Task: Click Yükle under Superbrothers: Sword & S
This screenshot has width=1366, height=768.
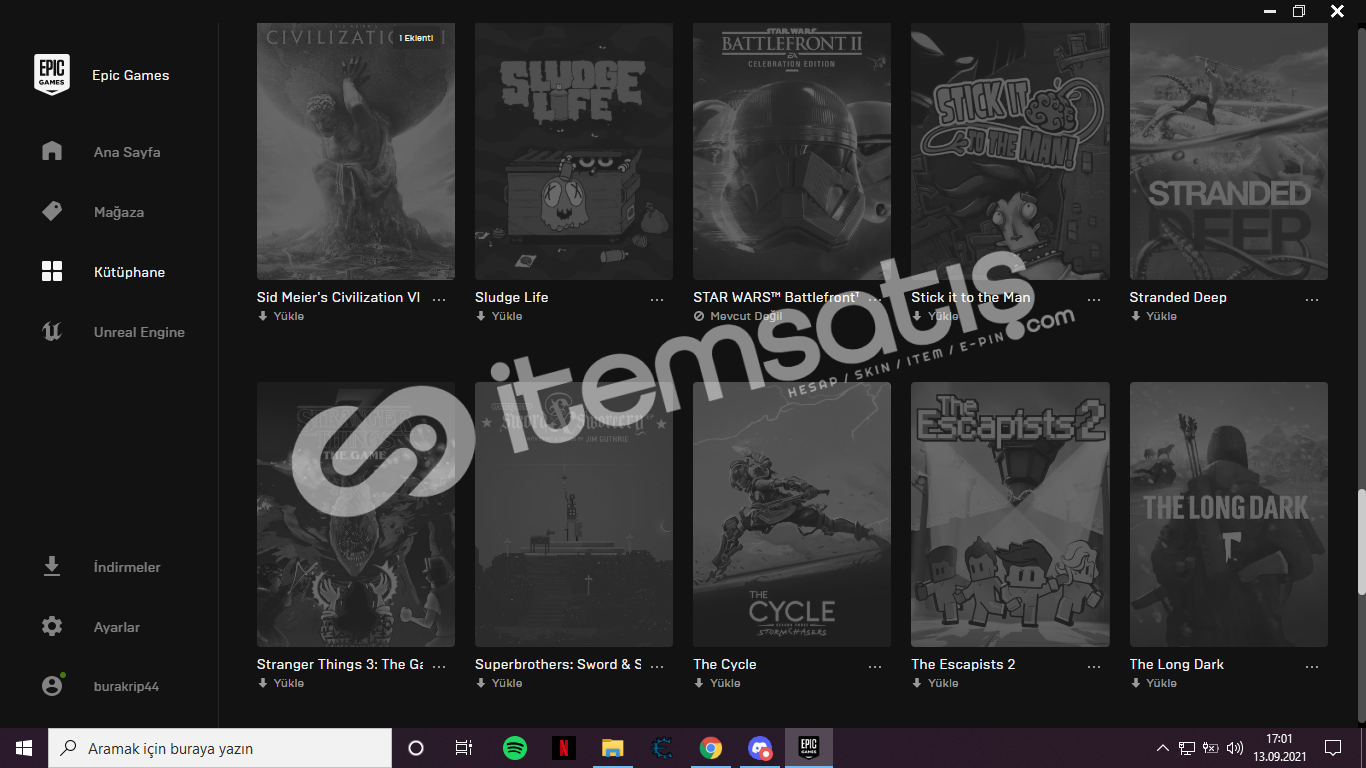Action: 499,683
